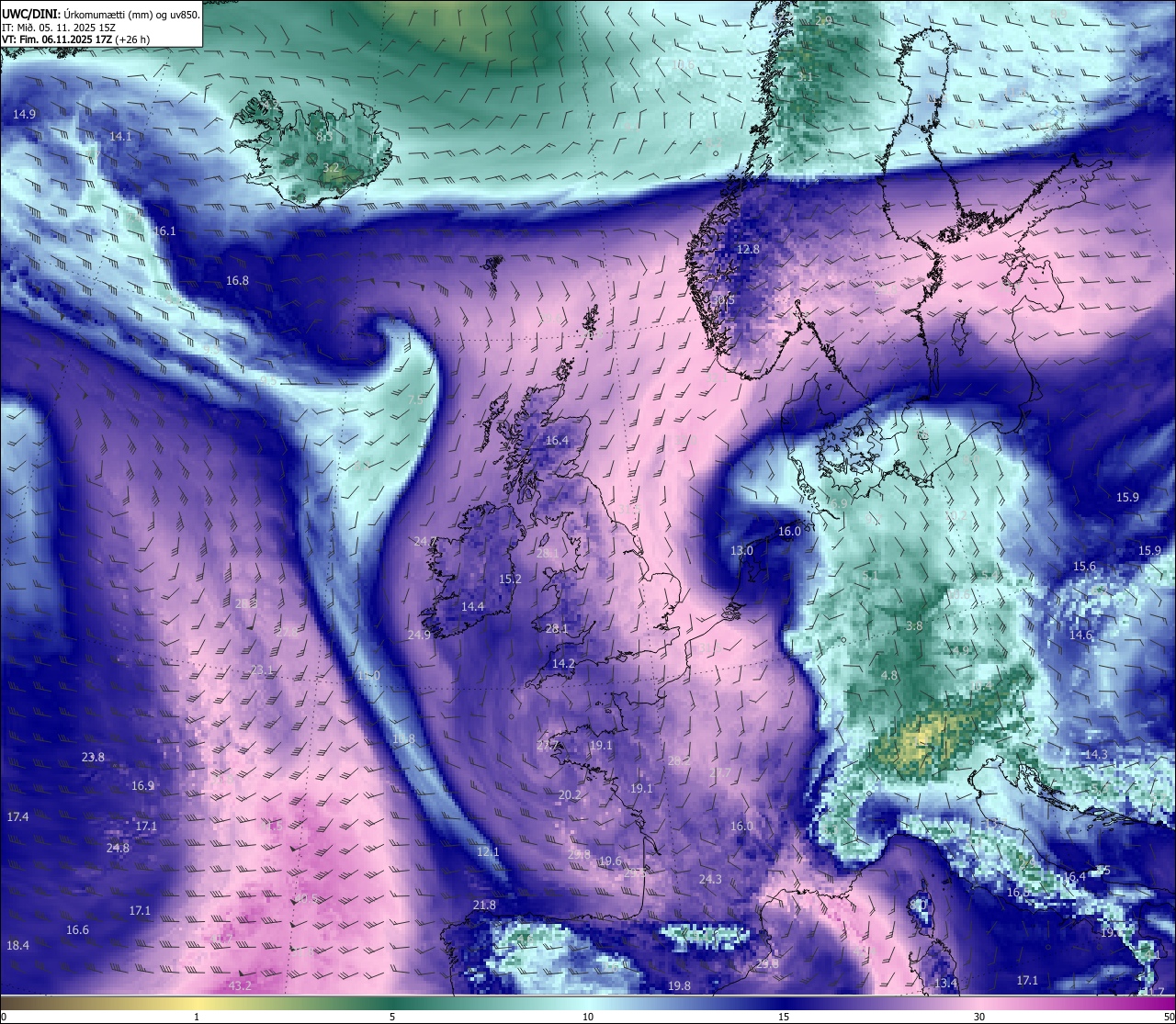Image resolution: width=1176 pixels, height=1024 pixels.
Task: Click the 13.0 value over the North Sea
Action: tap(741, 550)
